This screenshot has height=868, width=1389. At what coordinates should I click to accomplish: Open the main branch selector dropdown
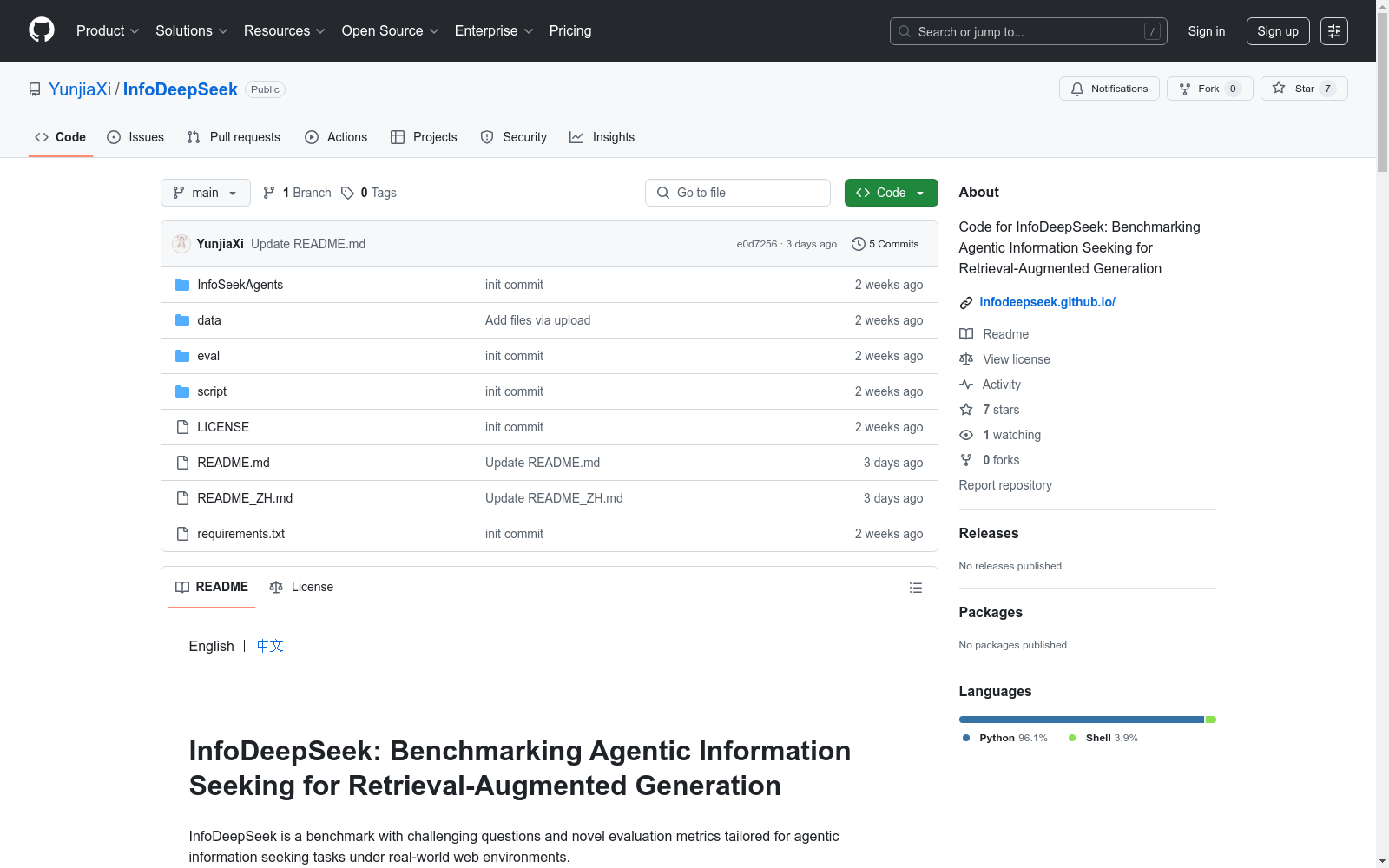click(206, 193)
